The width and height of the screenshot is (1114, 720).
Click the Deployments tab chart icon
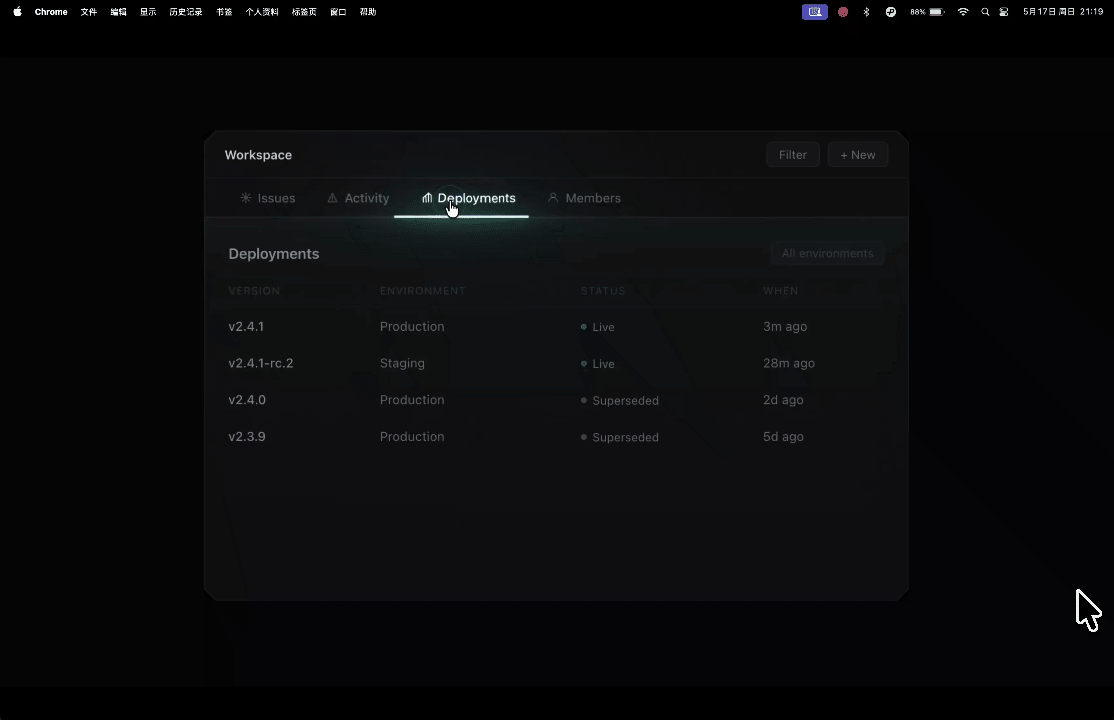point(427,198)
